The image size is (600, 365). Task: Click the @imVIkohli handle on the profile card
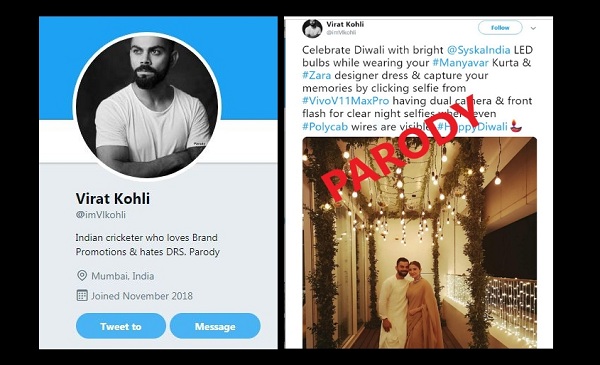tap(101, 215)
